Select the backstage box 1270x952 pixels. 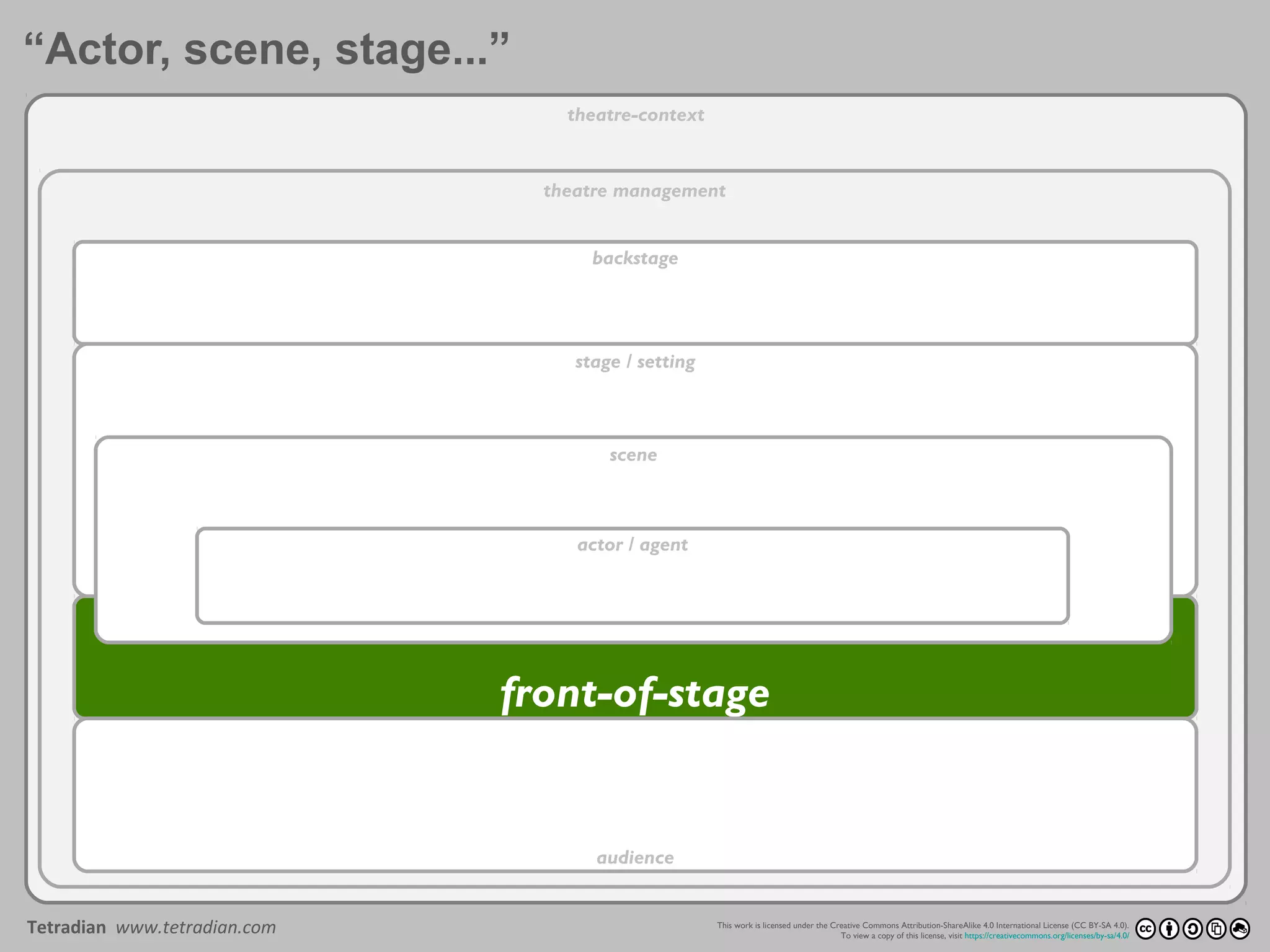pyautogui.click(x=634, y=301)
